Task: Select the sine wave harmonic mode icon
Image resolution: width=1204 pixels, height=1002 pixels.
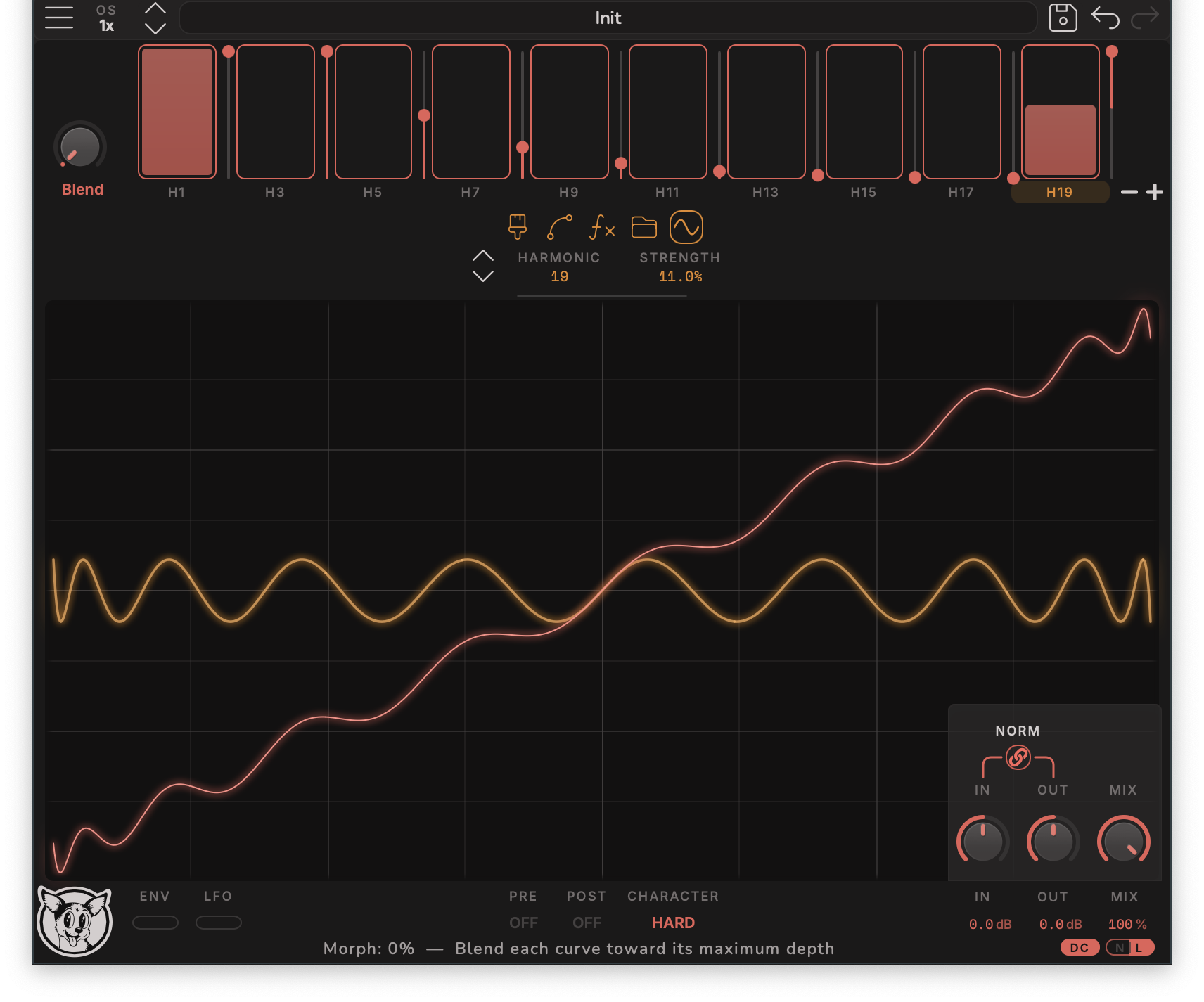Action: [686, 227]
